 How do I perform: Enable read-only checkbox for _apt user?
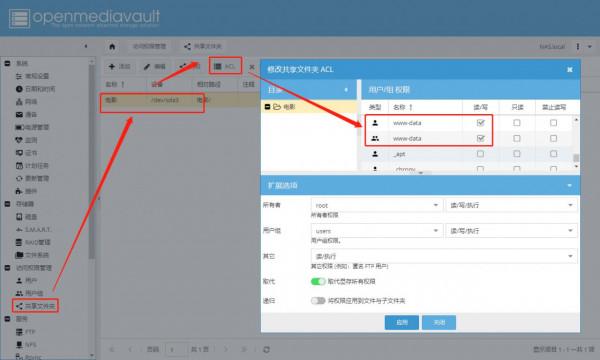click(517, 154)
